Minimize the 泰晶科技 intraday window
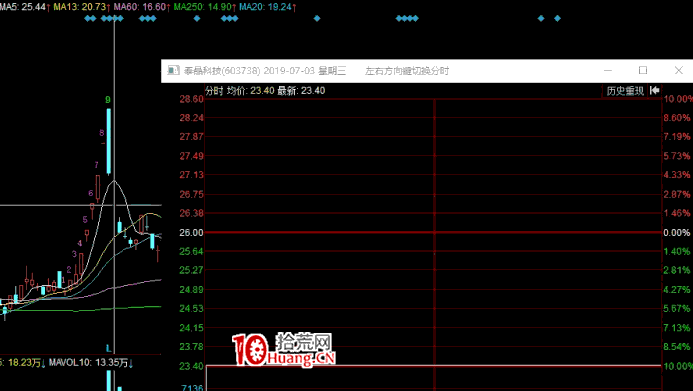This screenshot has width=693, height=391. [608, 71]
